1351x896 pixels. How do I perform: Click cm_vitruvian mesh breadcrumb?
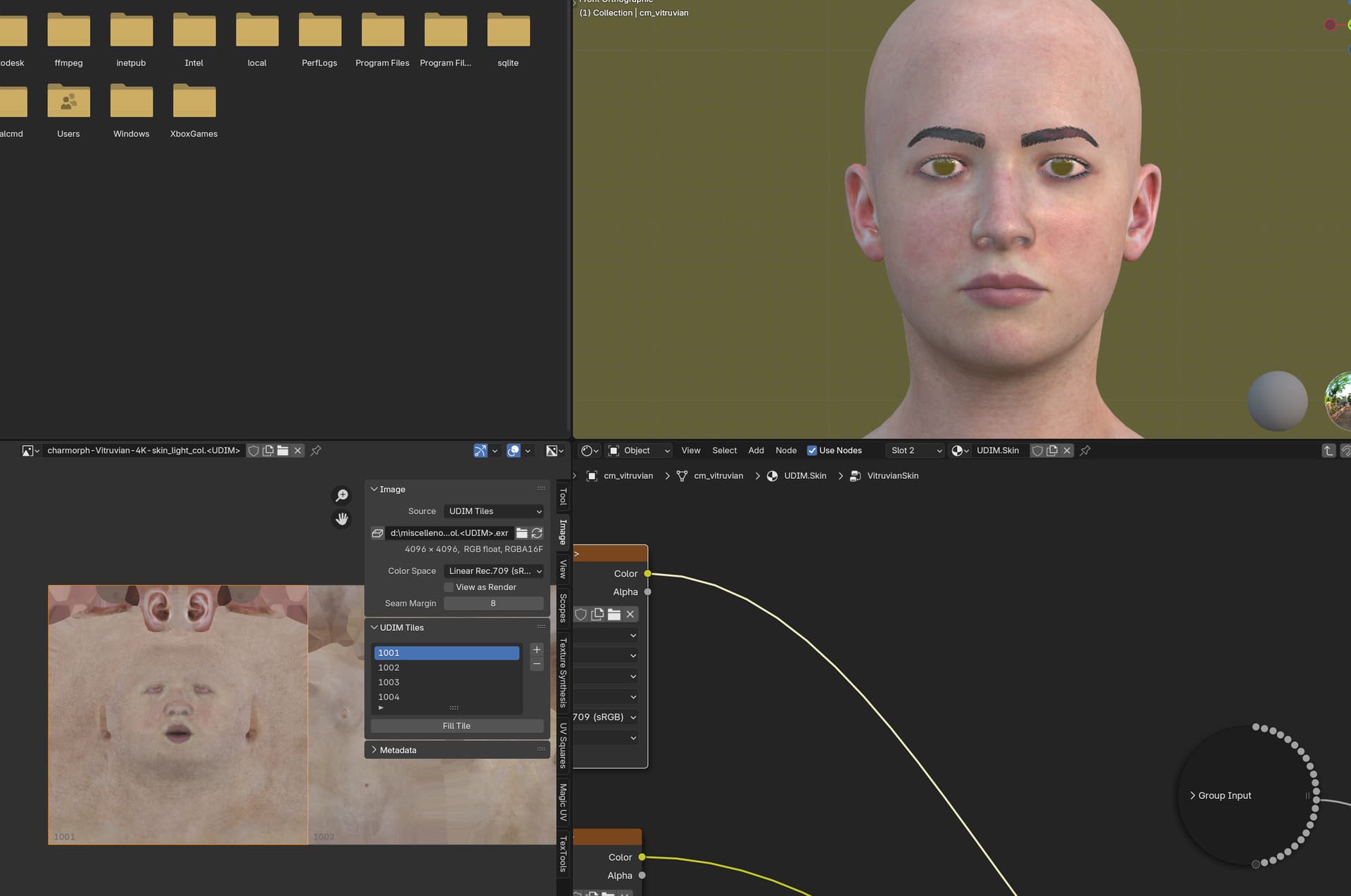coord(710,476)
